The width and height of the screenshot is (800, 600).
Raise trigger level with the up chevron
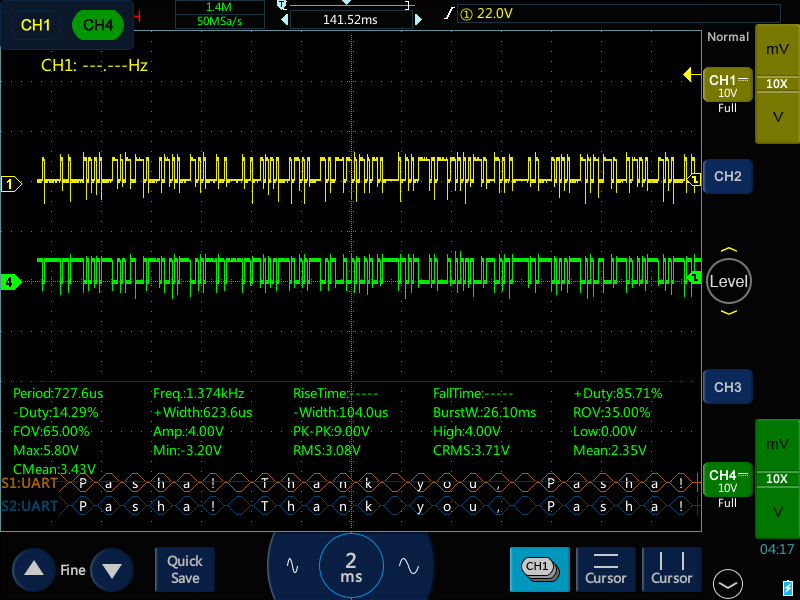pos(728,250)
